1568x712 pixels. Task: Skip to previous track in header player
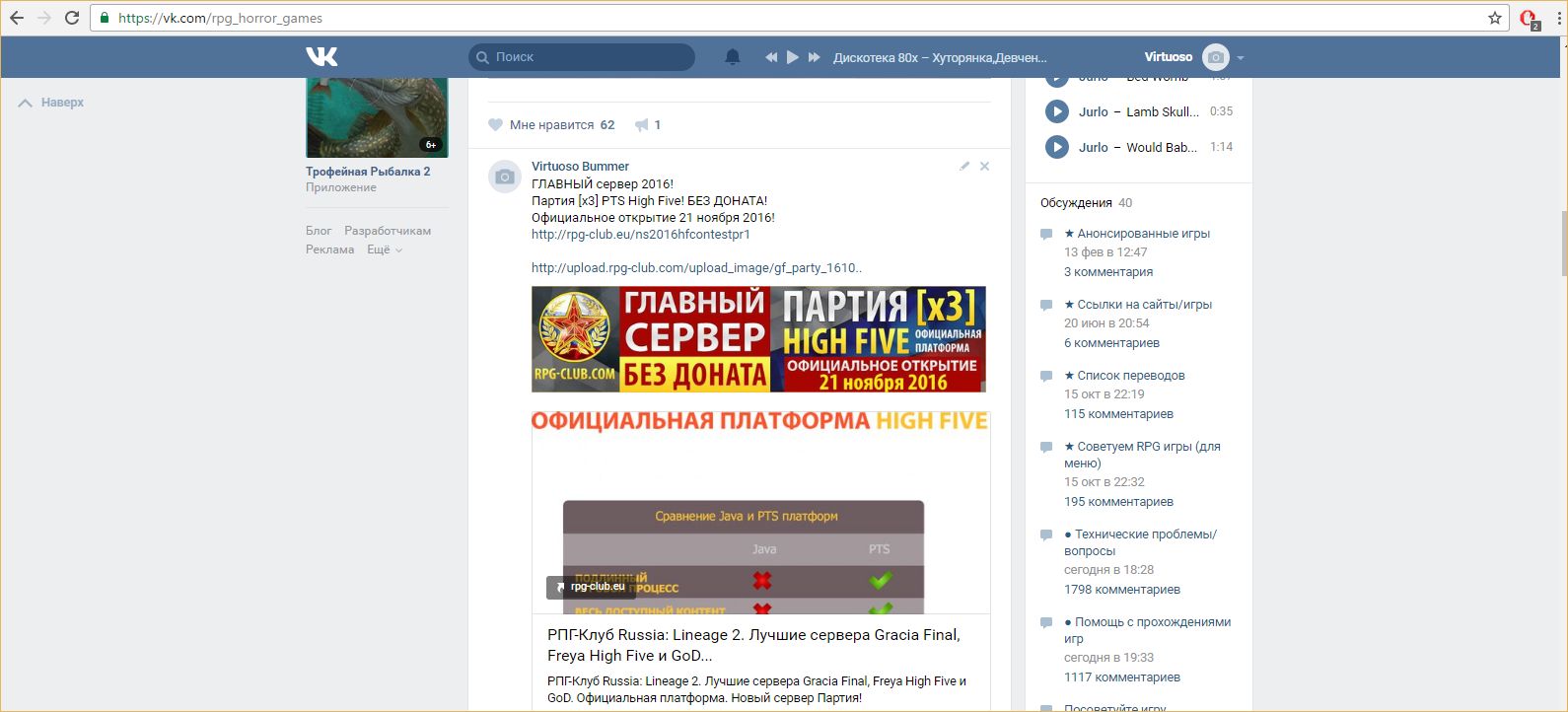click(771, 57)
